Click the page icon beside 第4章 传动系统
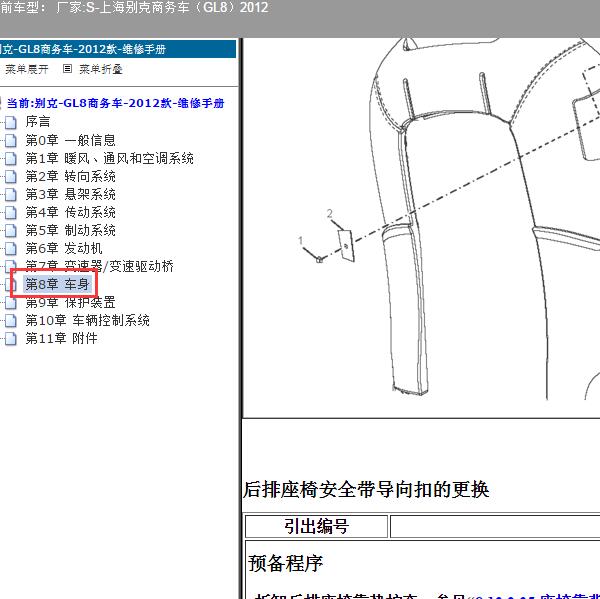 (11, 212)
